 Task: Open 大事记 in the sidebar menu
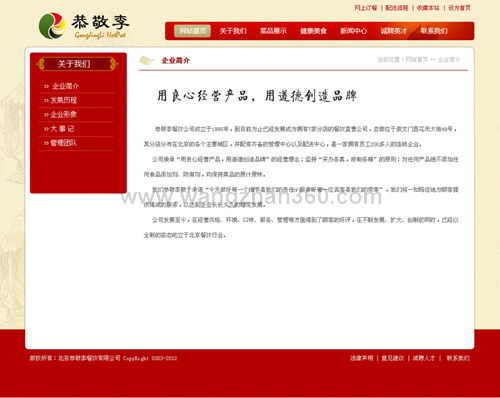point(62,129)
